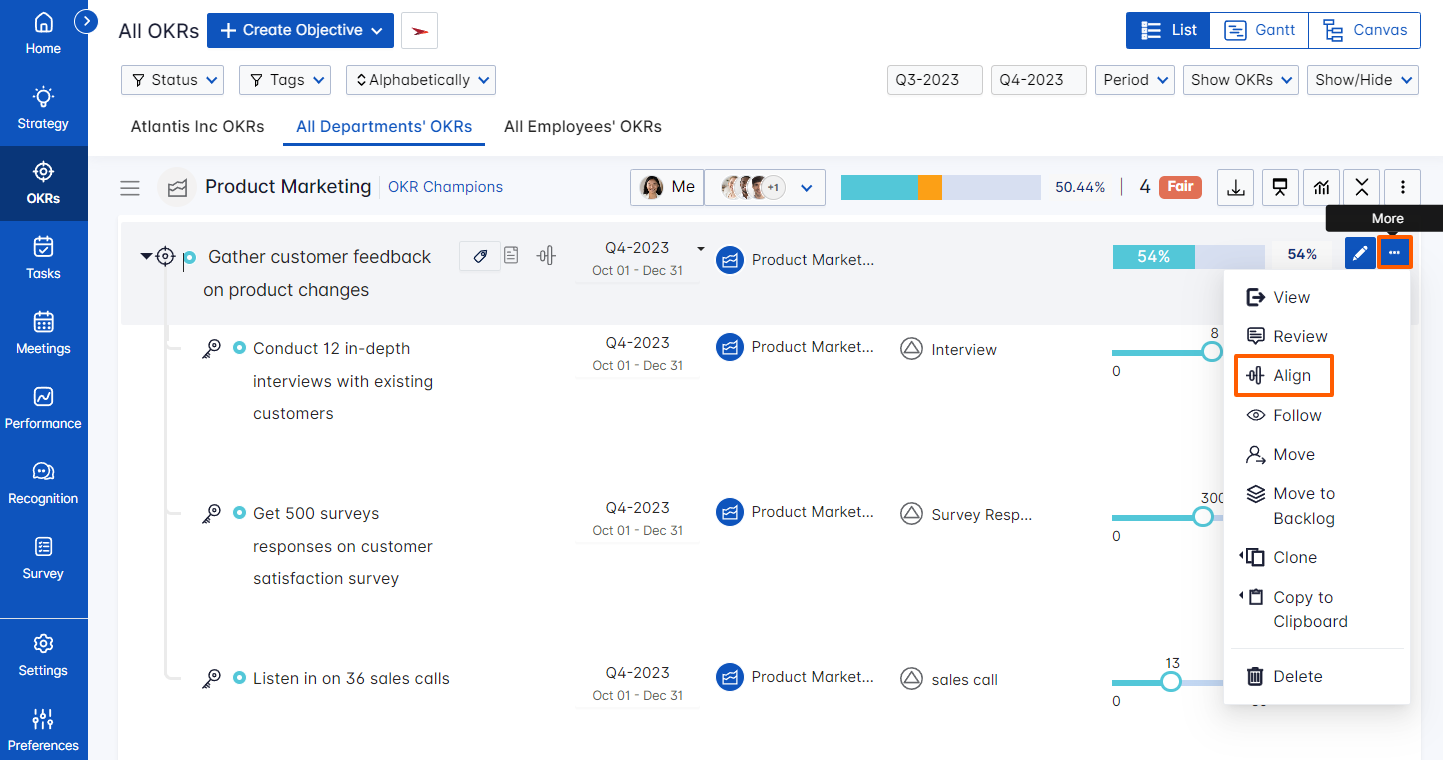Toggle the Me filter button
This screenshot has height=760, width=1443.
(x=667, y=187)
